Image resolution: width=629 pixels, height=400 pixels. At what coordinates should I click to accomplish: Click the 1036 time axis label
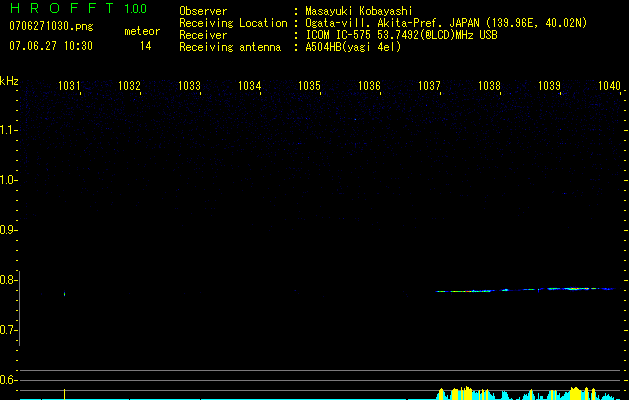point(369,85)
